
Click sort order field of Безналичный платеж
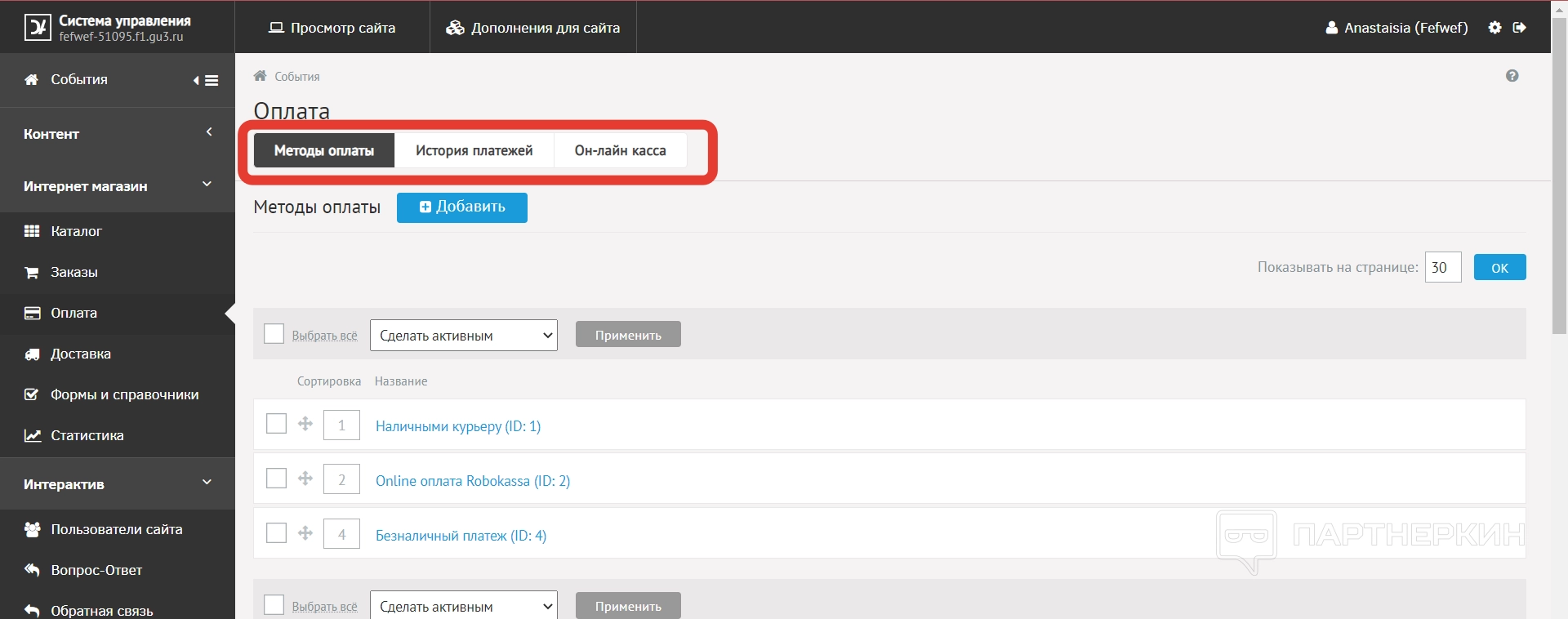tap(341, 534)
